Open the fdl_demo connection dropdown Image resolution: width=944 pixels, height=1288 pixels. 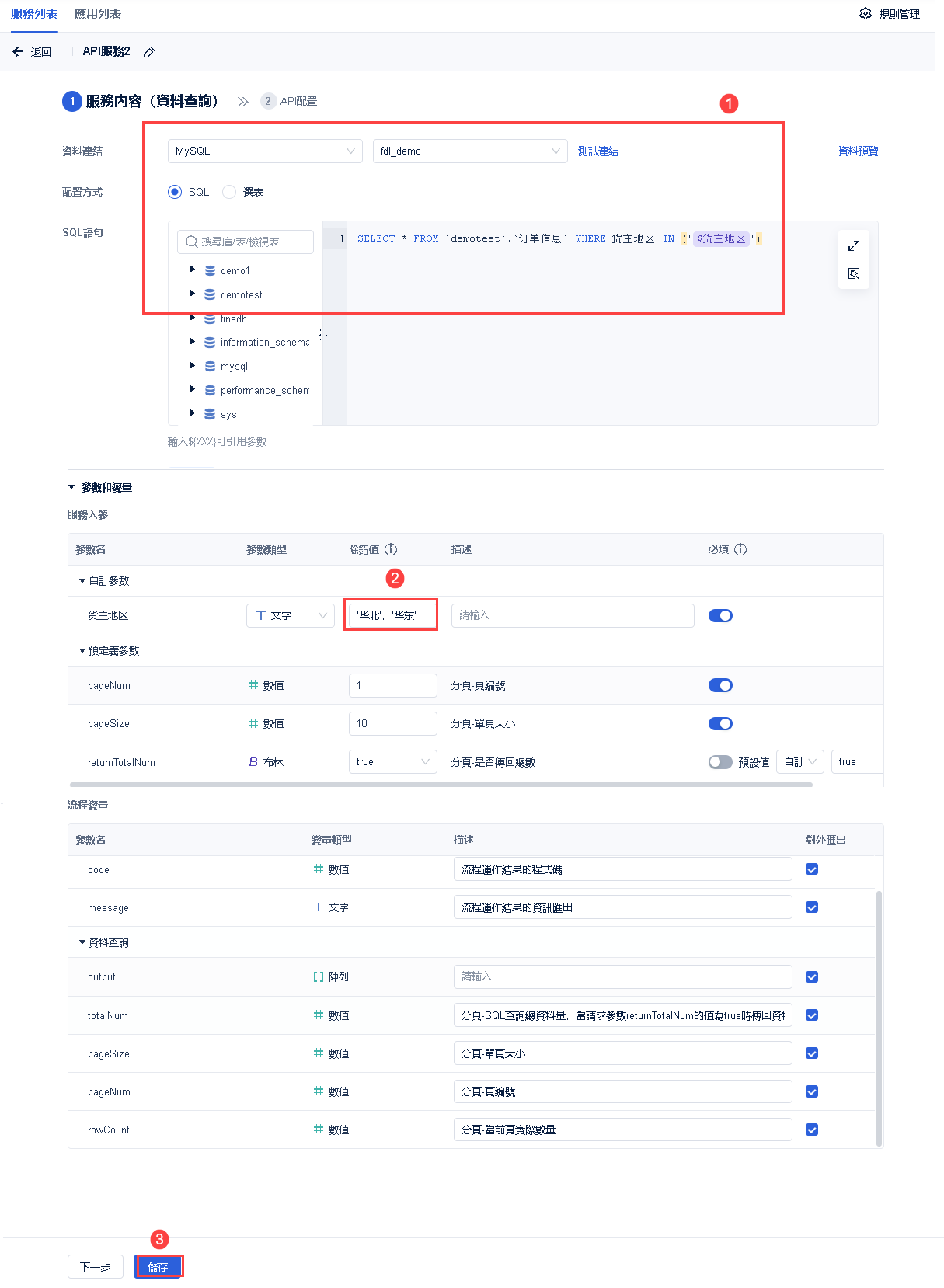(470, 151)
